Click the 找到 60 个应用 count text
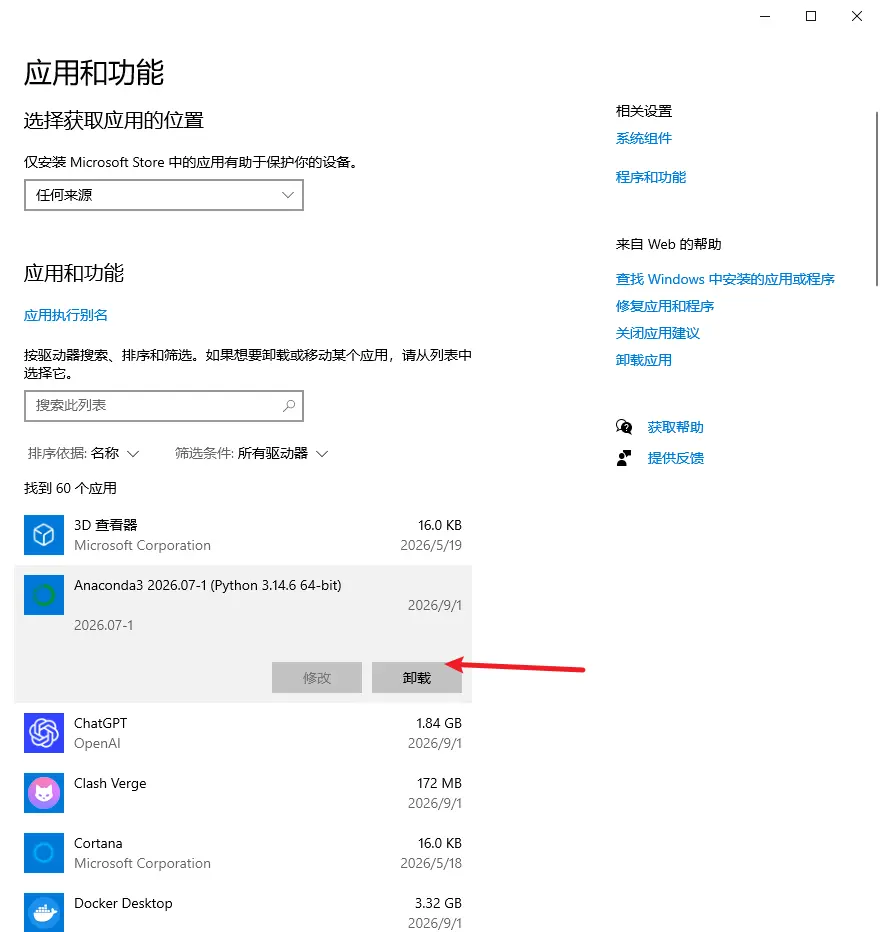 coord(70,489)
